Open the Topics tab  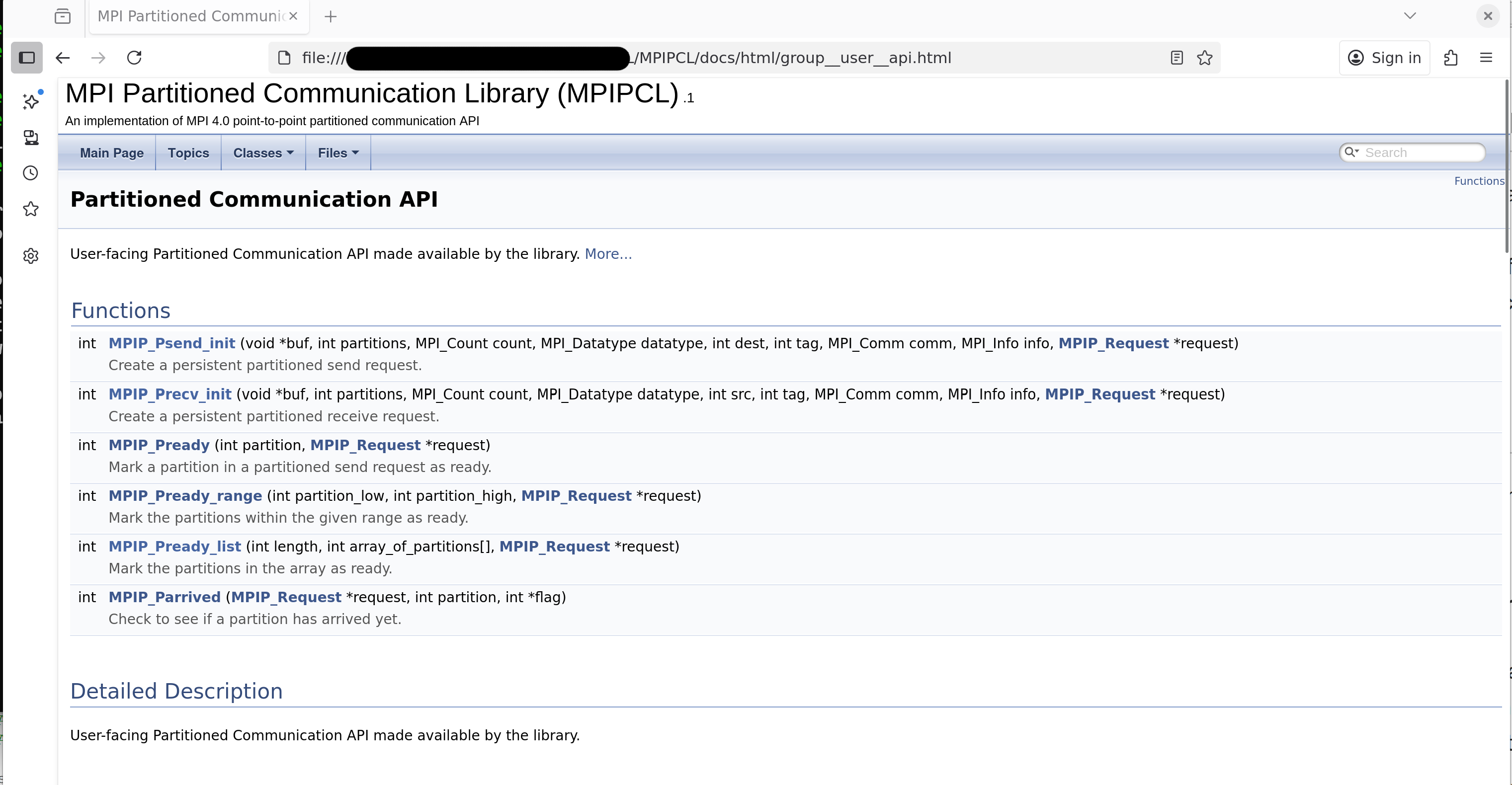pos(188,153)
